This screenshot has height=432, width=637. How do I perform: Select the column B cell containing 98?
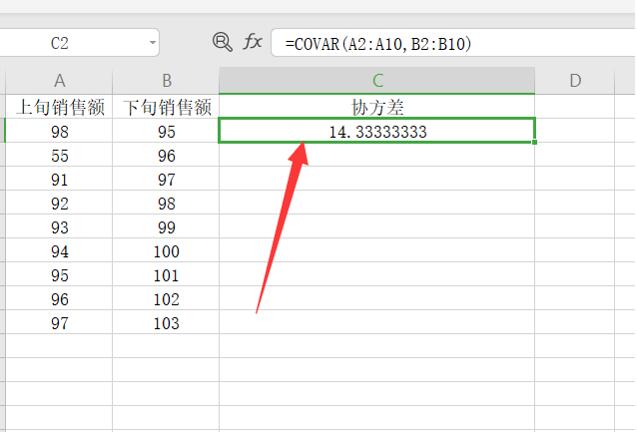click(166, 204)
